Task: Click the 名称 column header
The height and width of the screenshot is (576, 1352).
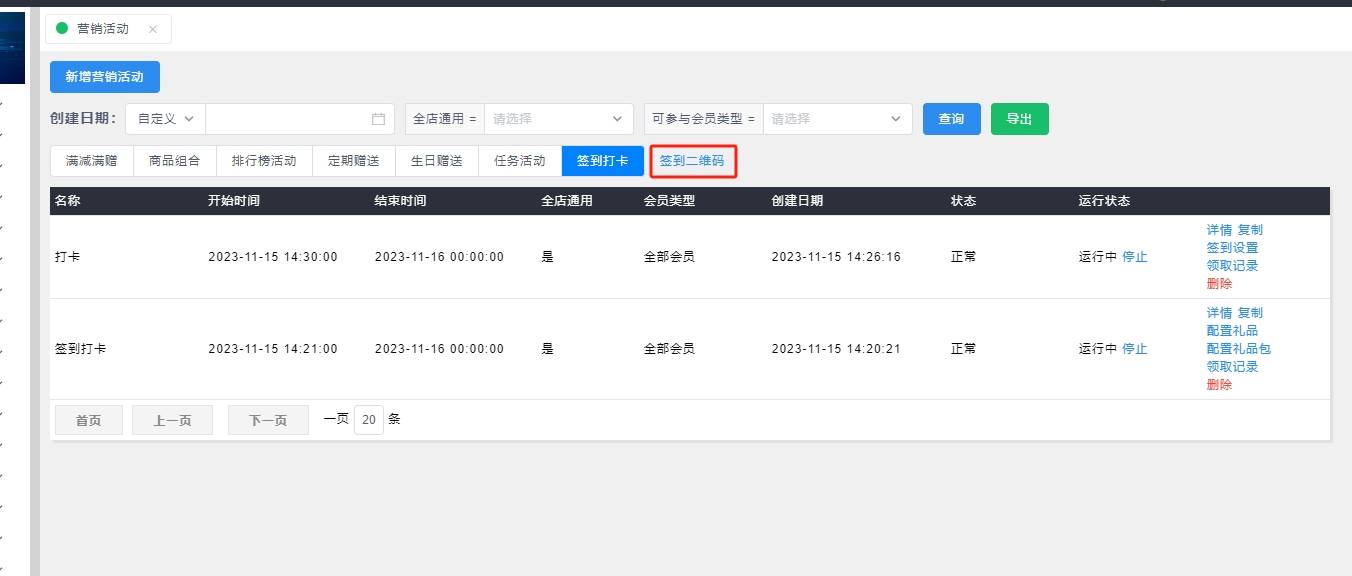Action: coord(68,201)
